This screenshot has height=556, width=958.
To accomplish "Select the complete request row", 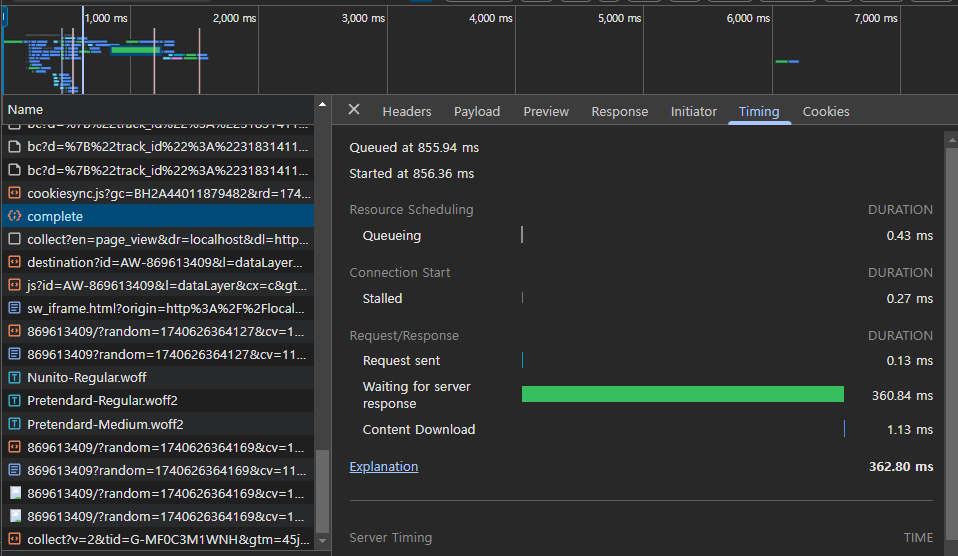I will [x=158, y=216].
